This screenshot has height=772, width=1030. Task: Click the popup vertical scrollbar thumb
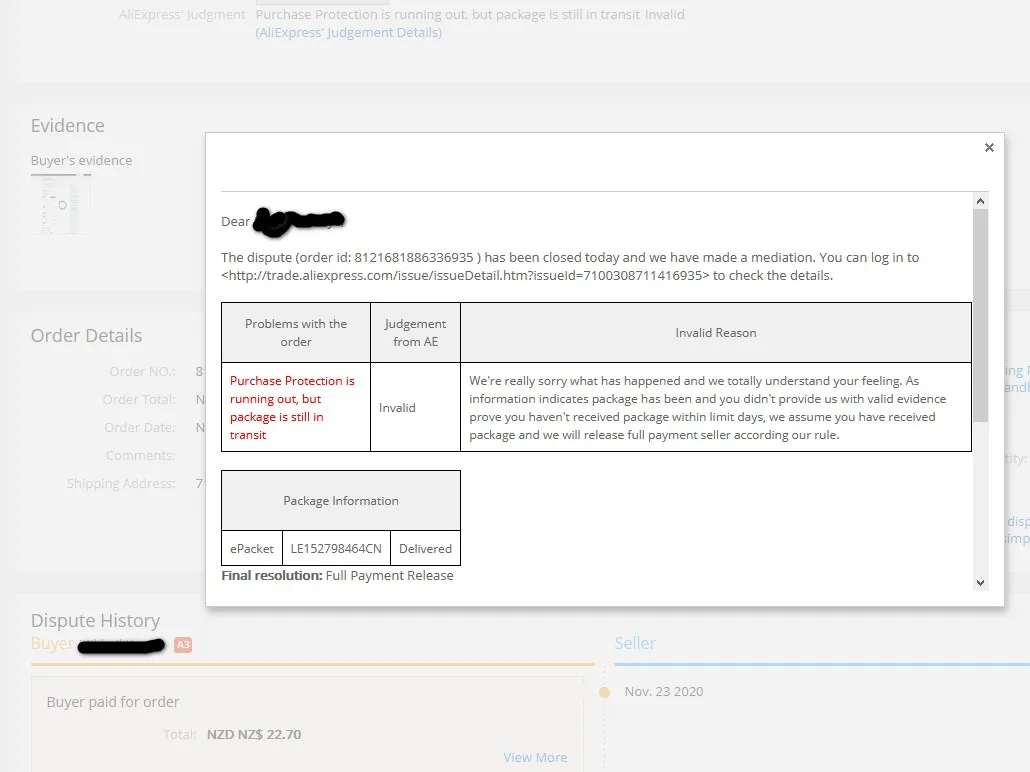click(x=980, y=315)
